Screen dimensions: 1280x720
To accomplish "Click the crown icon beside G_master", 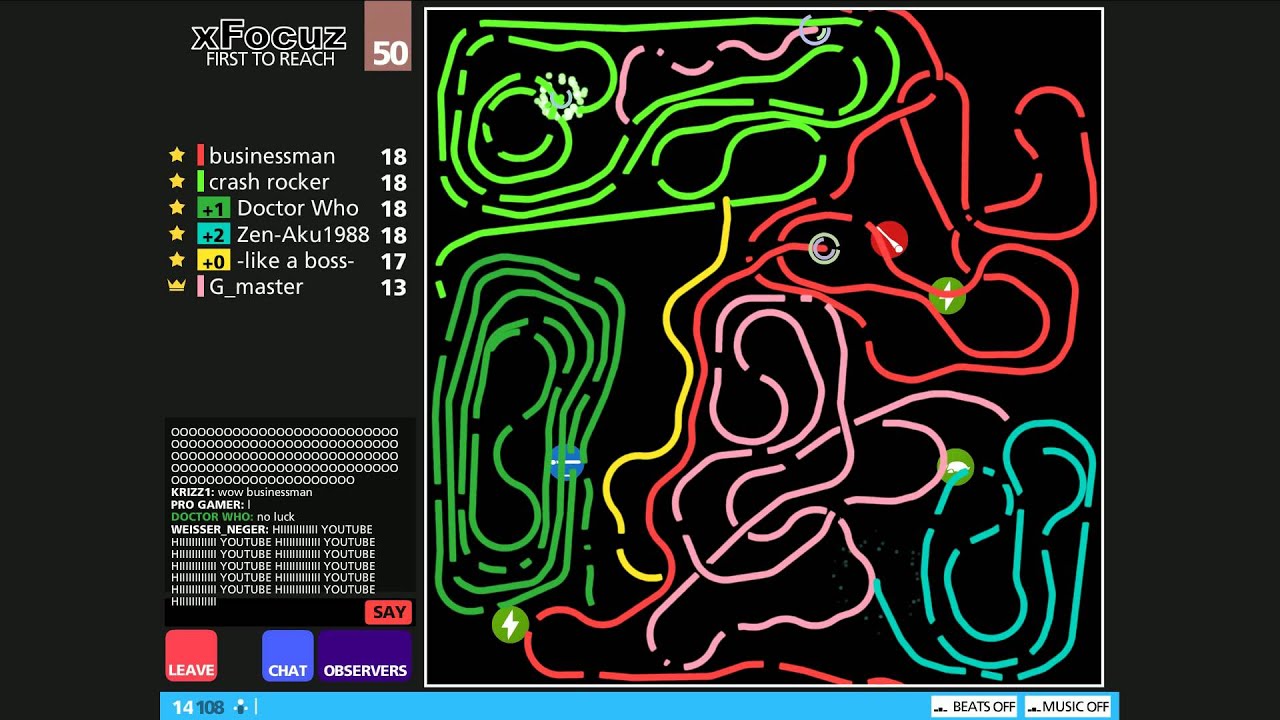I will [x=177, y=286].
